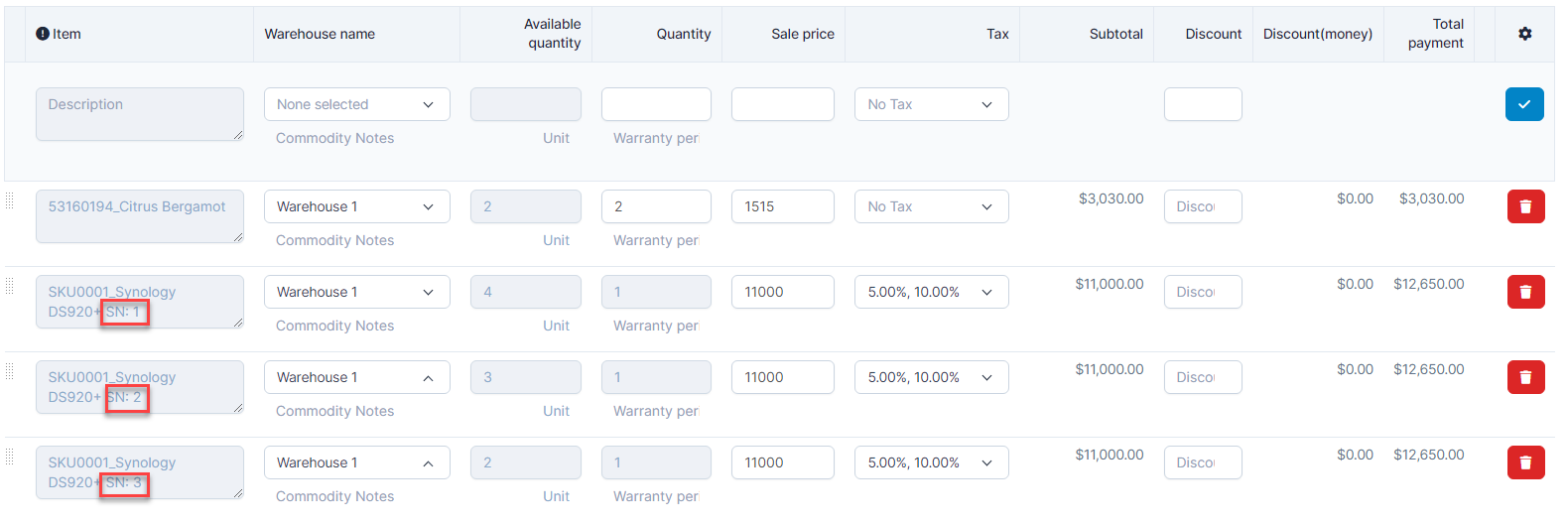Viewport: 1568px width, 526px height.
Task: Delete the Synology SN: 1 row
Action: [1525, 292]
